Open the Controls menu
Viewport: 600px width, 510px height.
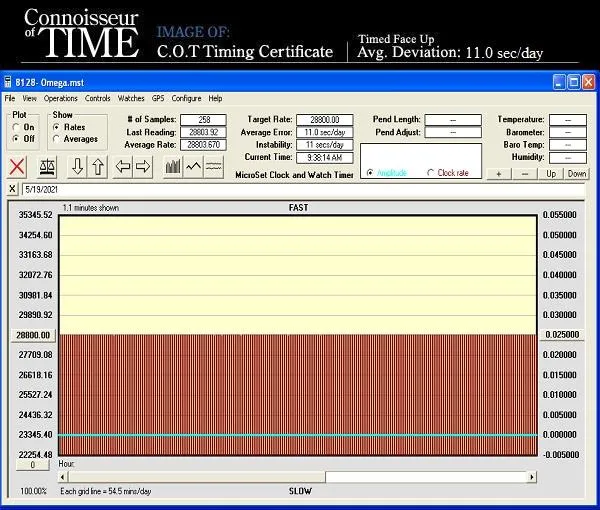point(98,98)
